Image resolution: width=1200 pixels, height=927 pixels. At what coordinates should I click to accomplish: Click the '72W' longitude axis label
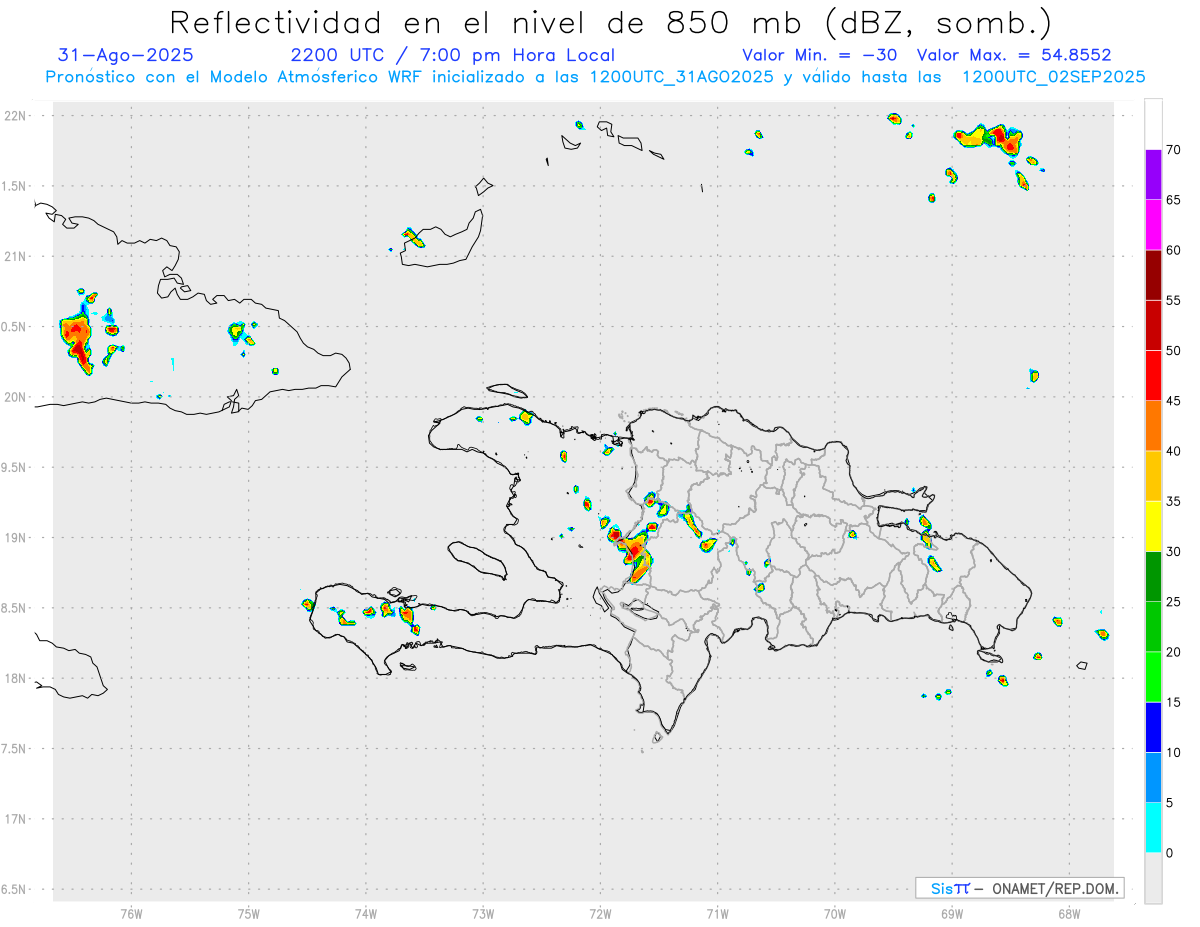click(x=600, y=913)
